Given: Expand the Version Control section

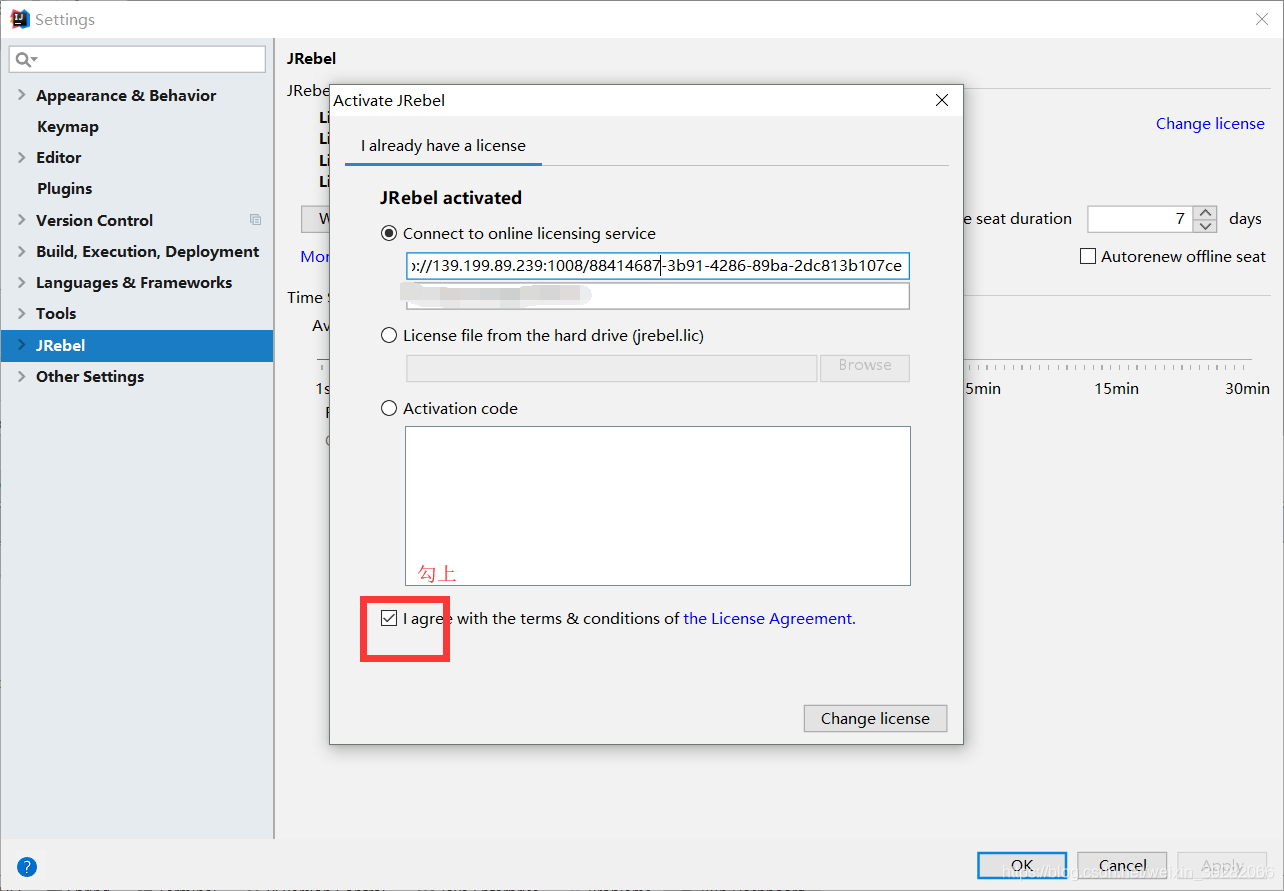Looking at the screenshot, I should point(22,220).
